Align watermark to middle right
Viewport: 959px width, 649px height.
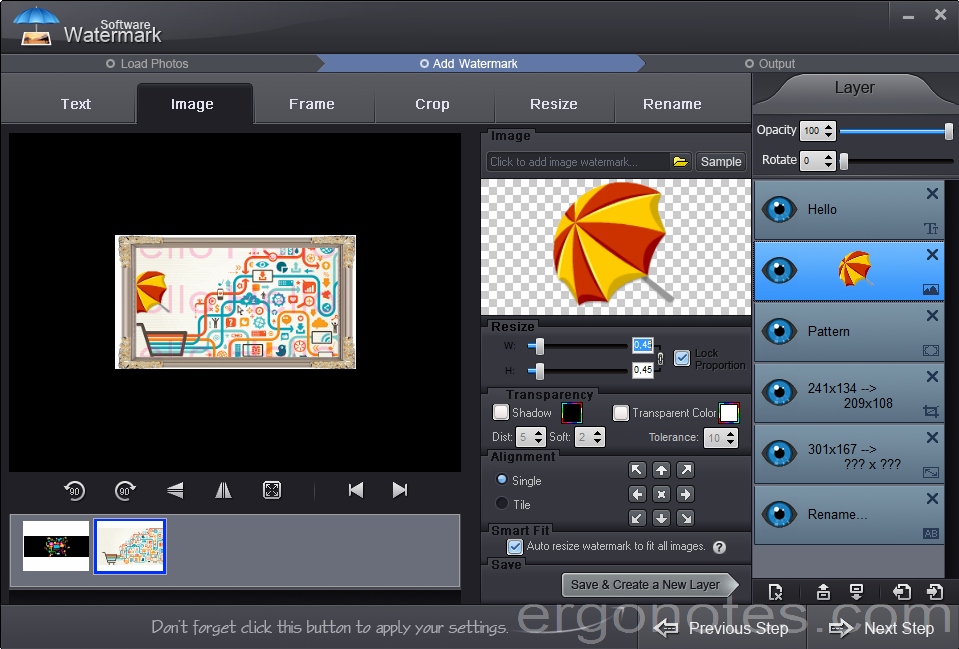click(686, 494)
